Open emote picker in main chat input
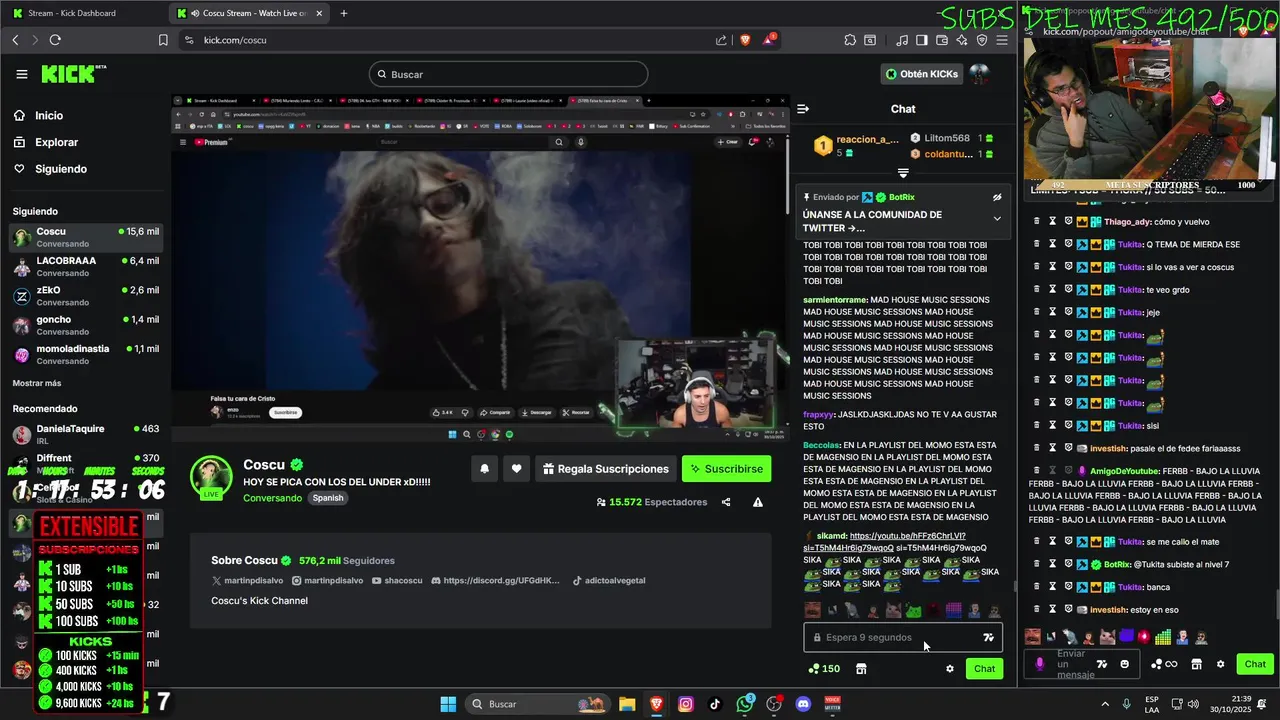Screen dimensions: 1280x720 click(989, 637)
